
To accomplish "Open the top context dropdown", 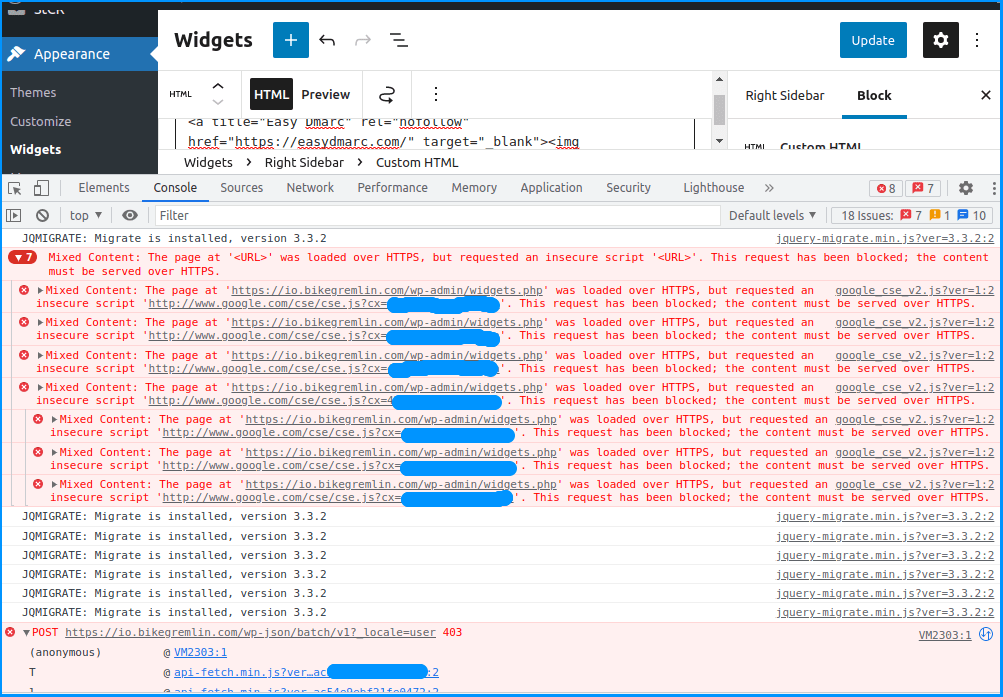I will 86,215.
